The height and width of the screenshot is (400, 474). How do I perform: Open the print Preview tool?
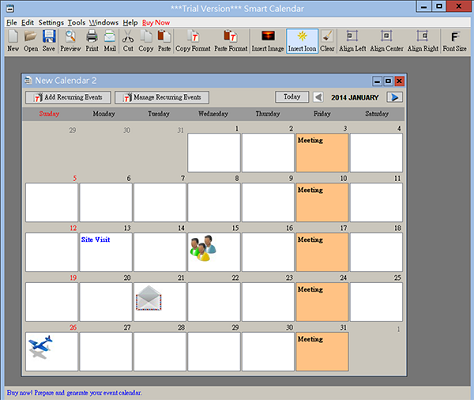point(70,41)
